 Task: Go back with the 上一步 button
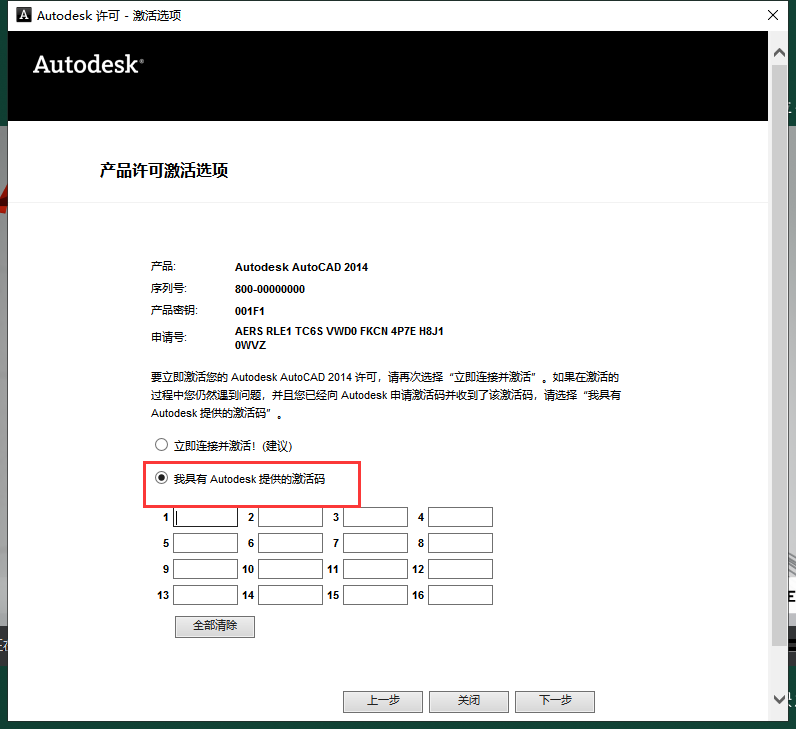[x=383, y=702]
